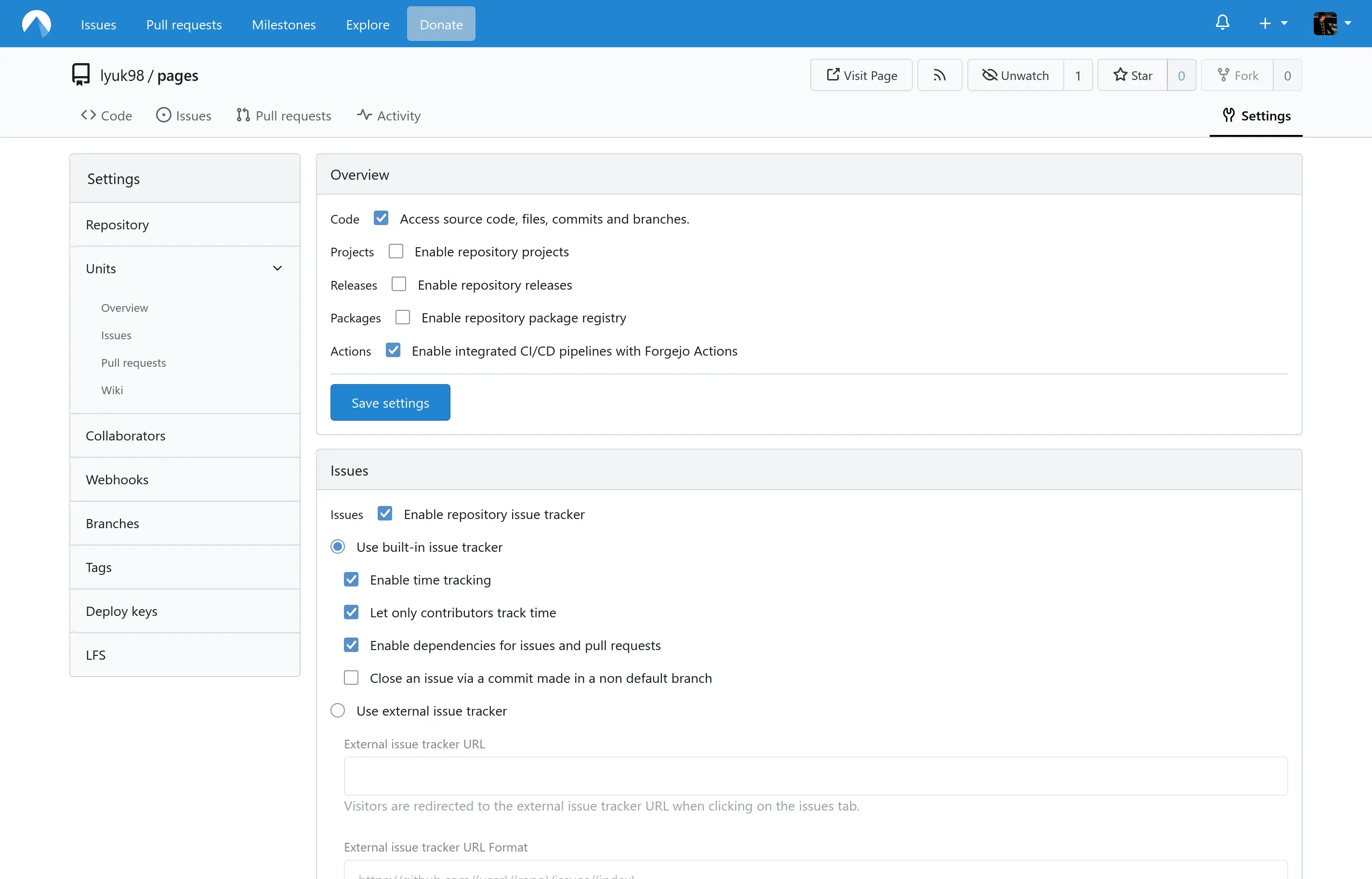Select Use external issue tracker
The image size is (1372, 879).
(x=338, y=710)
